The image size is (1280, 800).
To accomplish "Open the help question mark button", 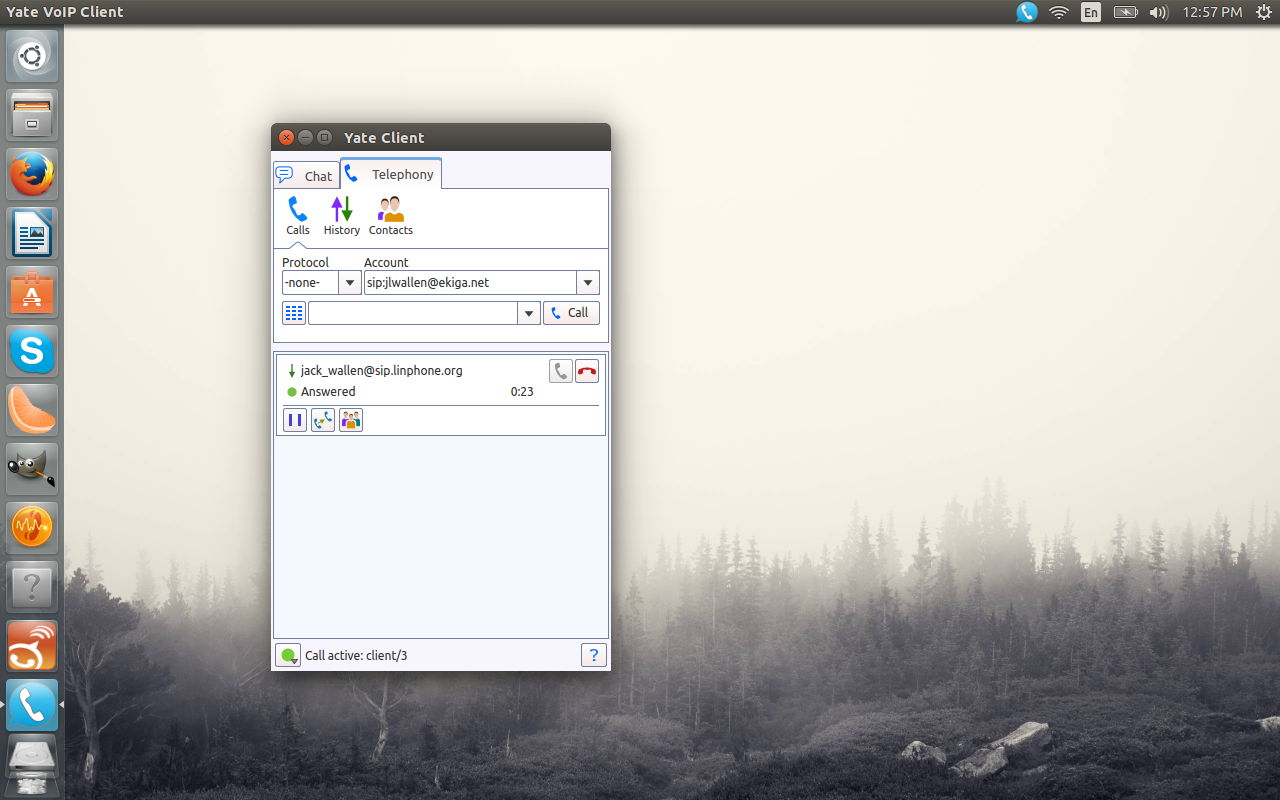I will (x=594, y=655).
